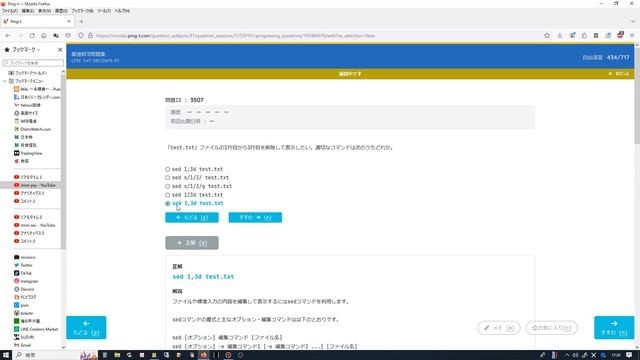
Task: Open the Gmail bookmark
Action: pos(23,345)
